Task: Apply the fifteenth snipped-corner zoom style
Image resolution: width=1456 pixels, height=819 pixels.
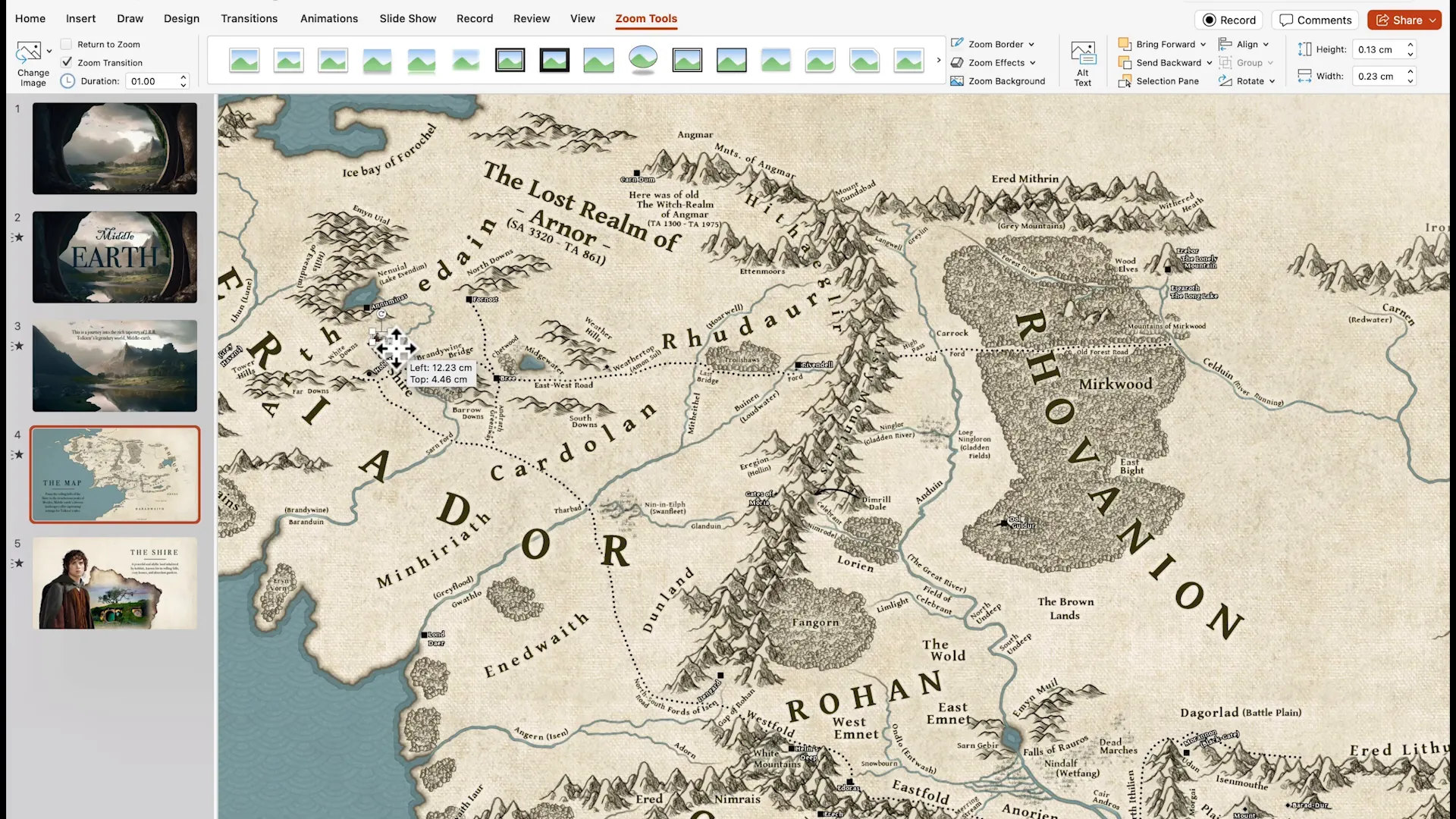Action: coord(864,60)
